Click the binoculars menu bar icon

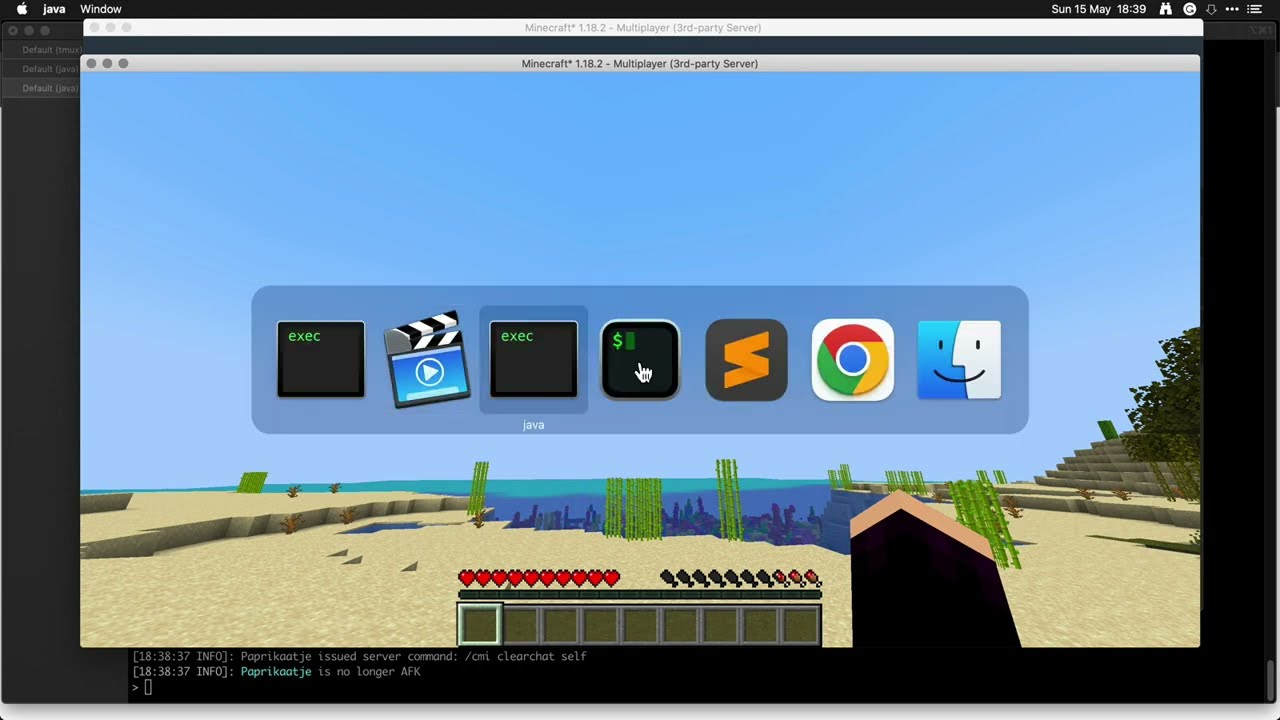tap(1166, 9)
